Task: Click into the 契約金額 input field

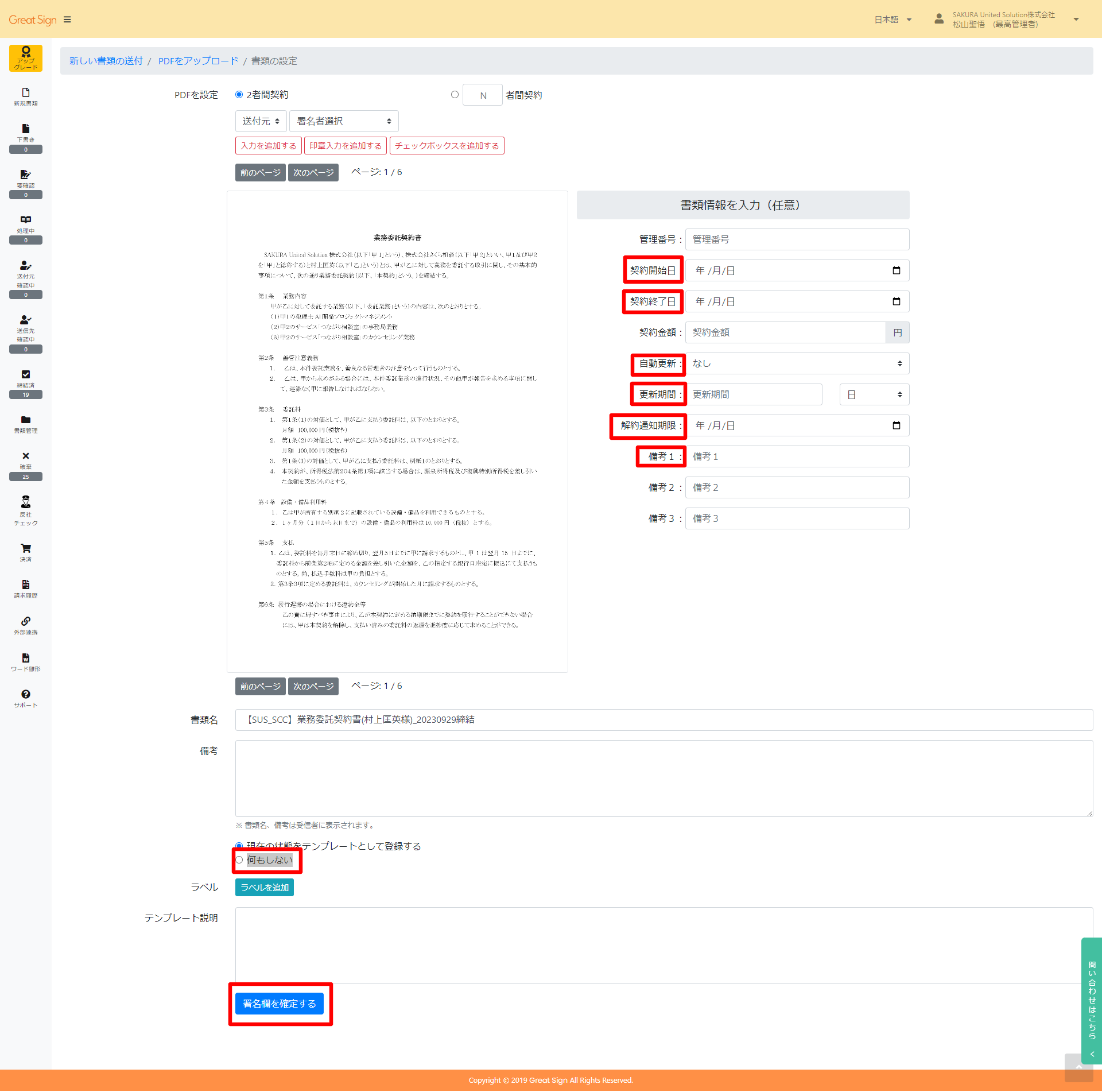Action: point(785,332)
